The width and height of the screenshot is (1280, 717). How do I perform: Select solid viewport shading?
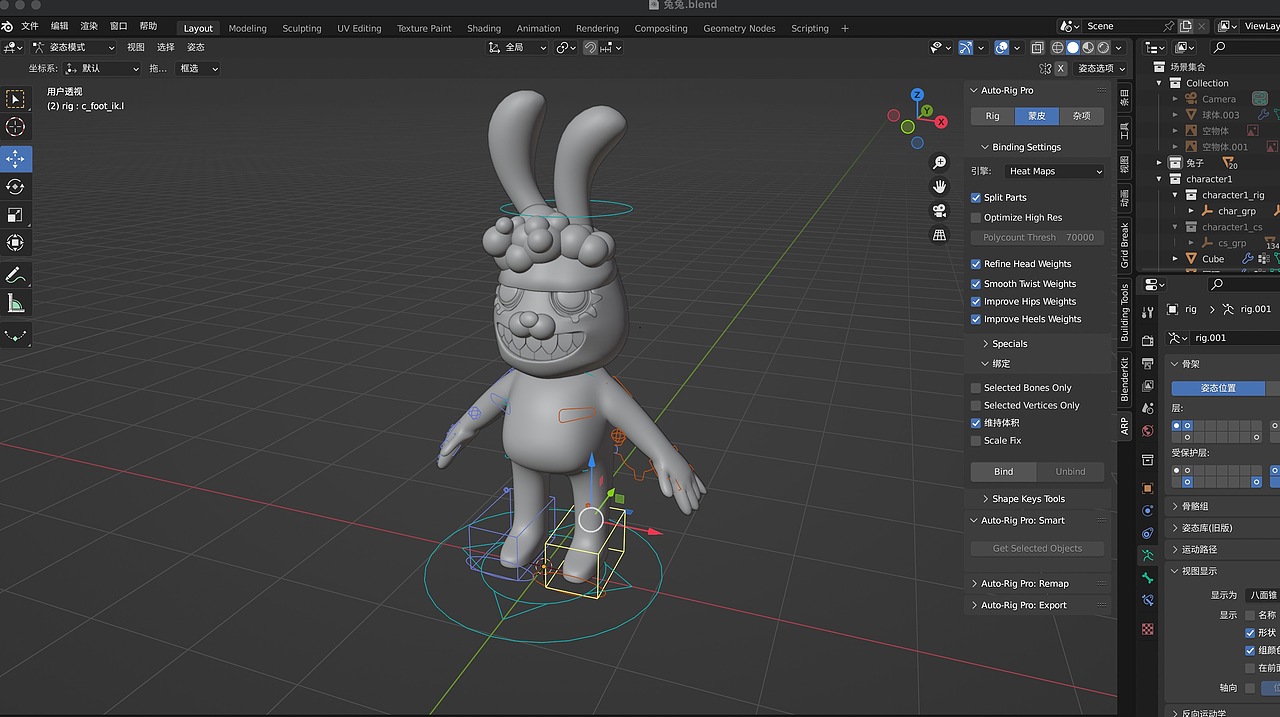(1073, 47)
